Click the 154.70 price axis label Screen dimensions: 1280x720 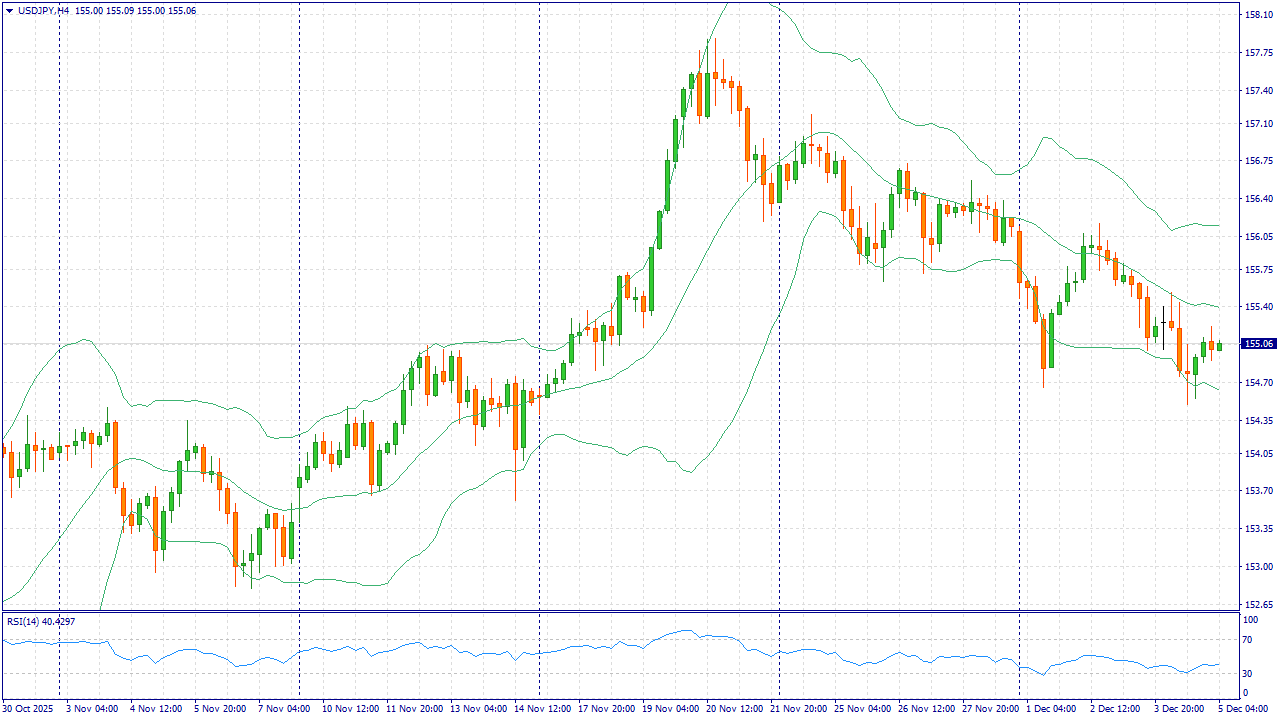click(x=1257, y=382)
